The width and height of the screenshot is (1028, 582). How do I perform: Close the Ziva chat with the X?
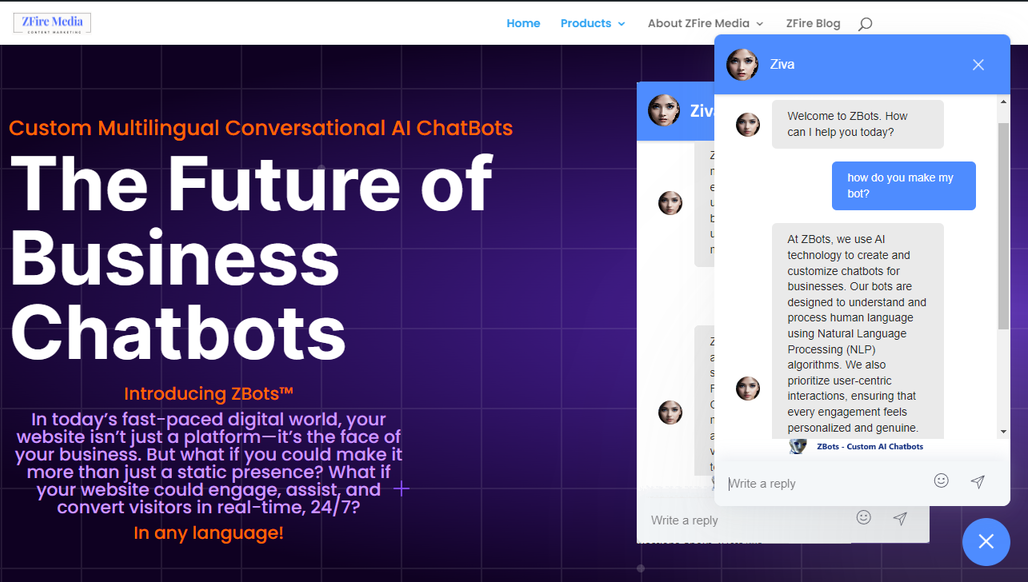pyautogui.click(x=978, y=65)
